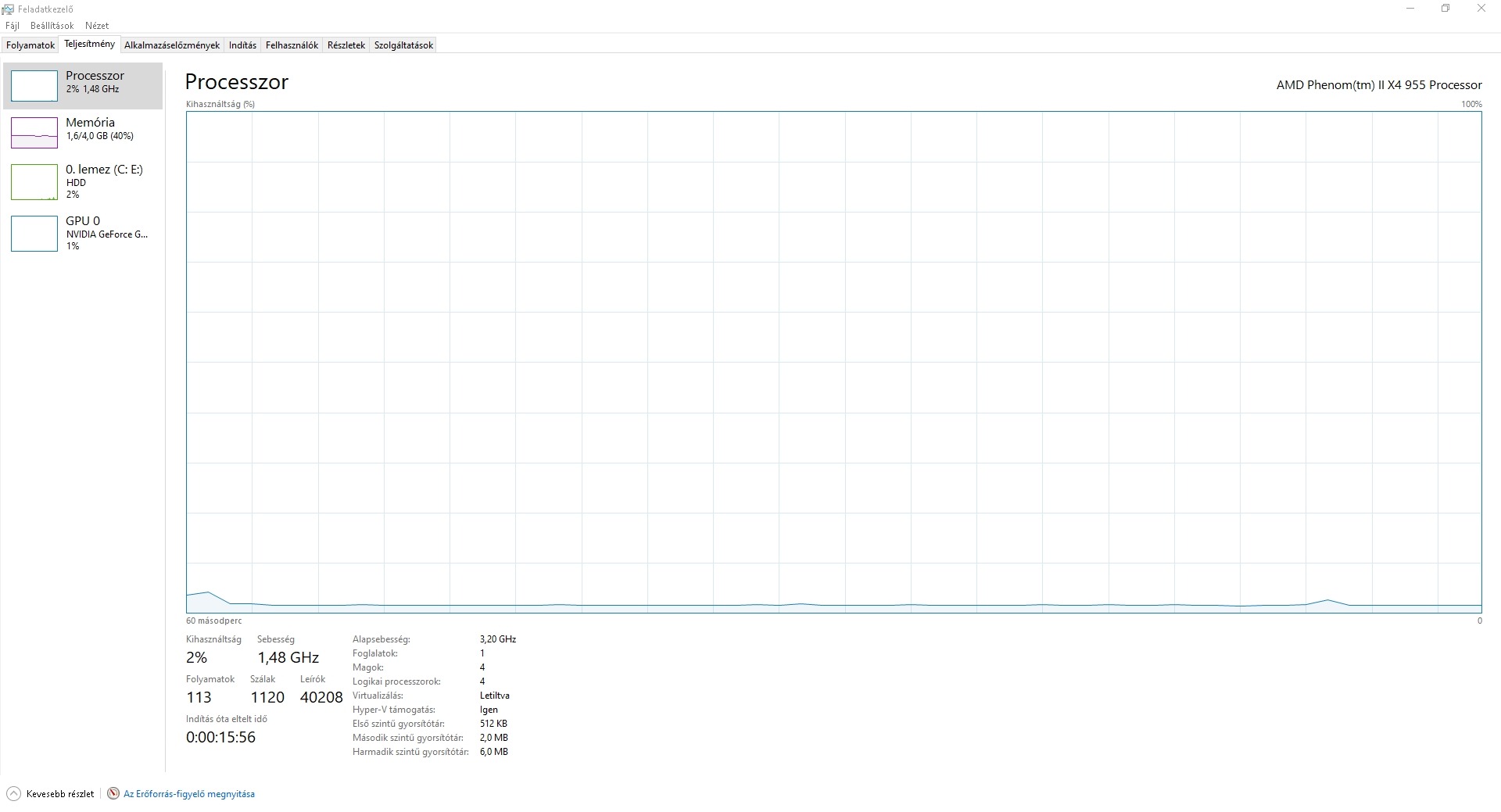Switch to the Felhasználók tab
Screen dimensions: 1501x812
click(292, 45)
